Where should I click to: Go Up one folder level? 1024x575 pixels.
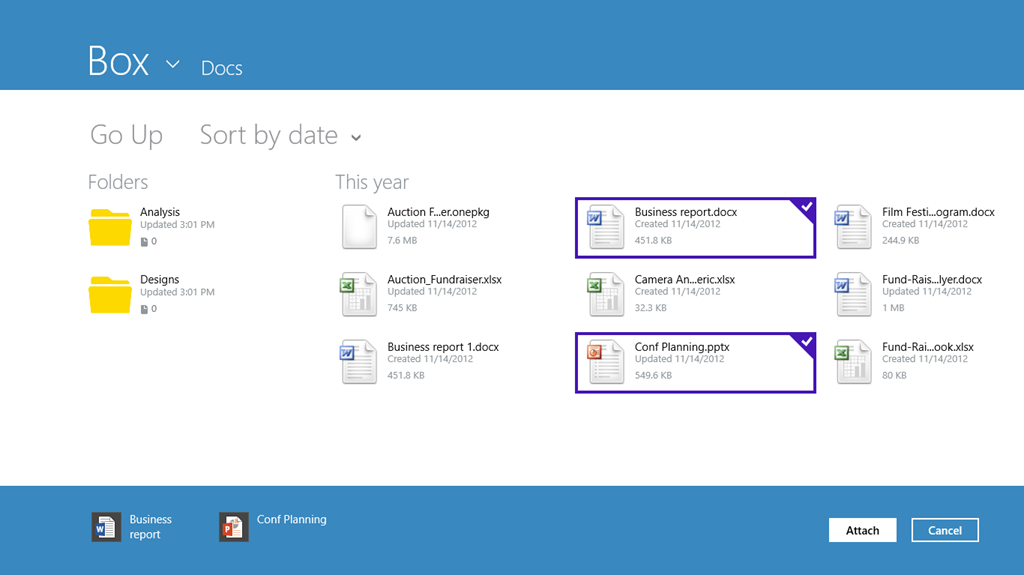click(126, 135)
